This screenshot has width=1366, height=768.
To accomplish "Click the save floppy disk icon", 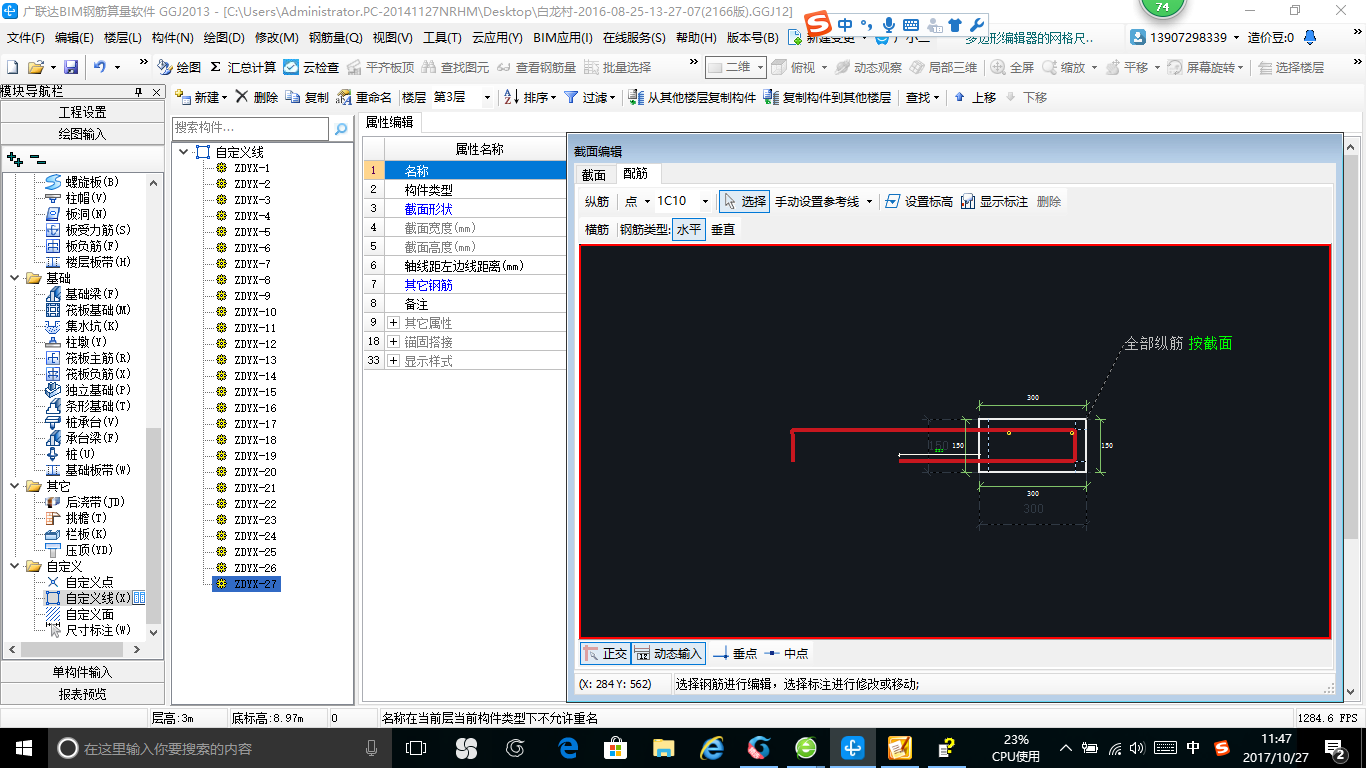I will click(71, 67).
